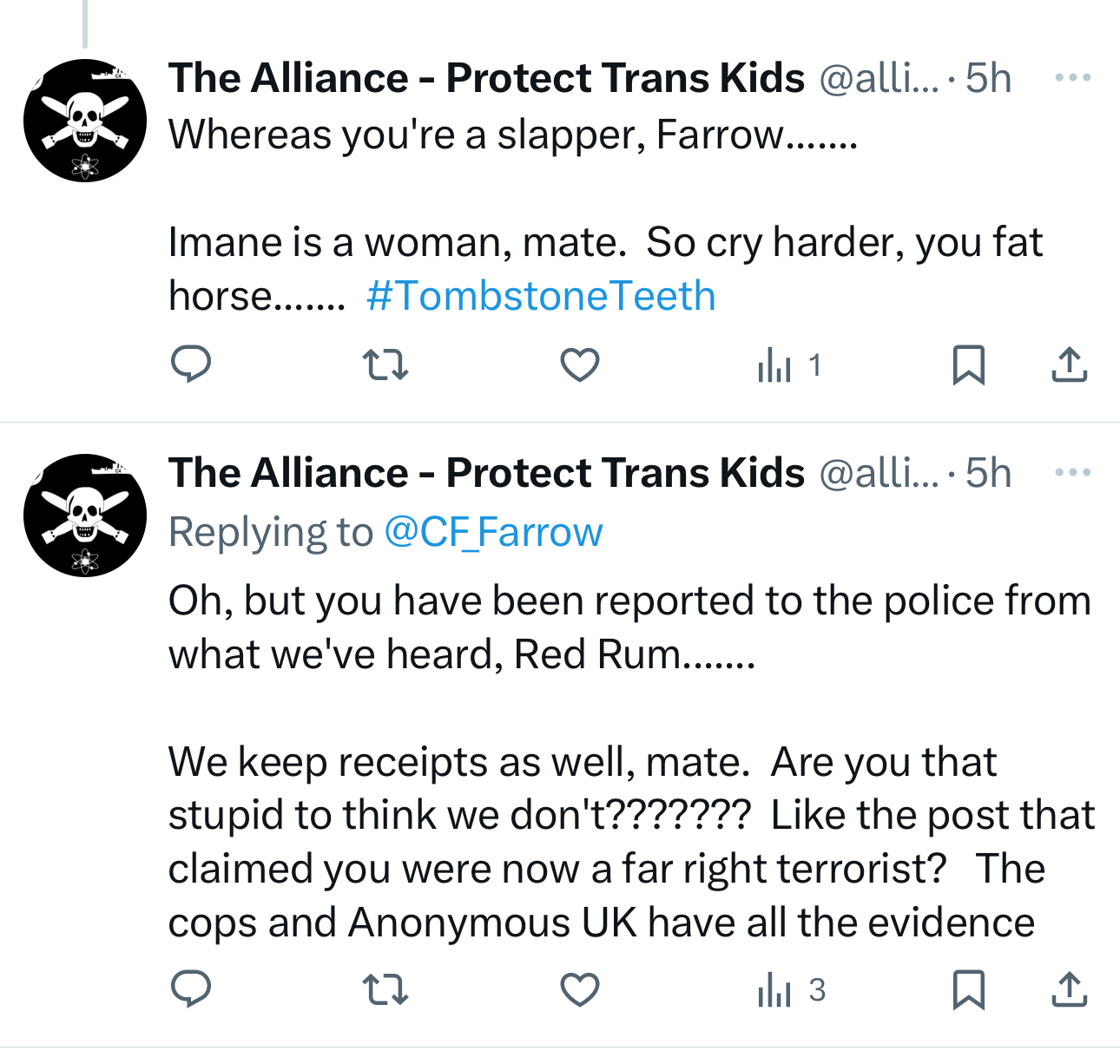This screenshot has width=1120, height=1064.
Task: Reply to the first tweet about Imane
Action: (x=190, y=365)
